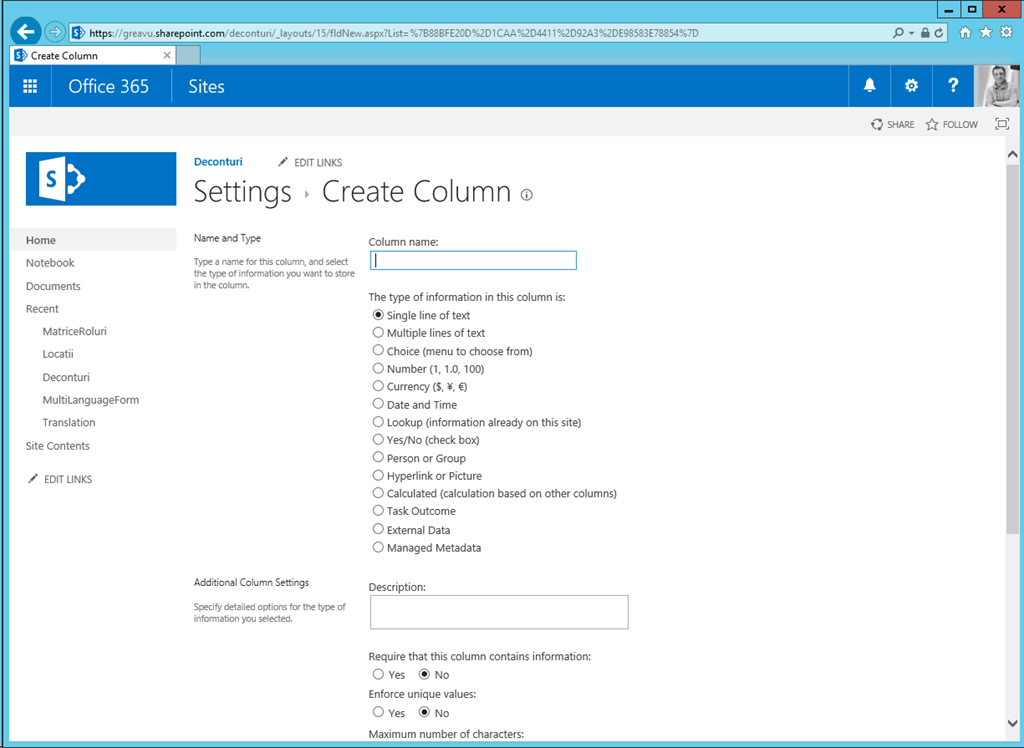Click the browser back arrow button

tap(25, 32)
